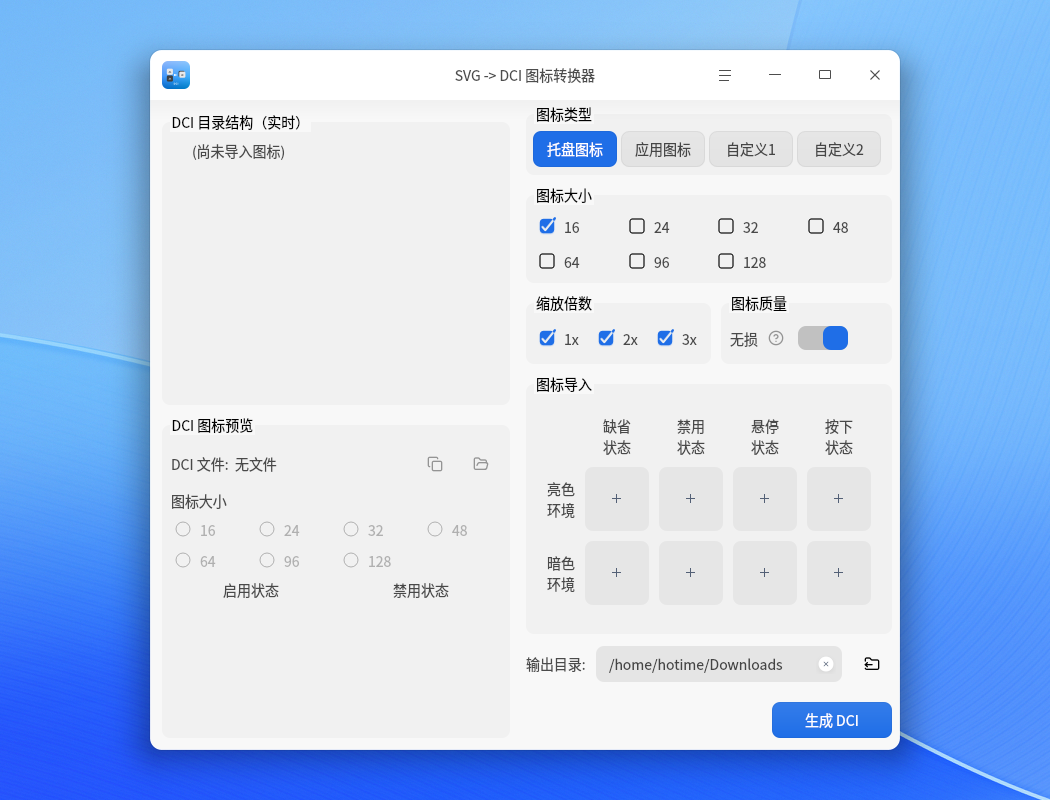Check the 96 icon size checkbox
Viewport: 1050px width, 800px height.
pos(637,261)
